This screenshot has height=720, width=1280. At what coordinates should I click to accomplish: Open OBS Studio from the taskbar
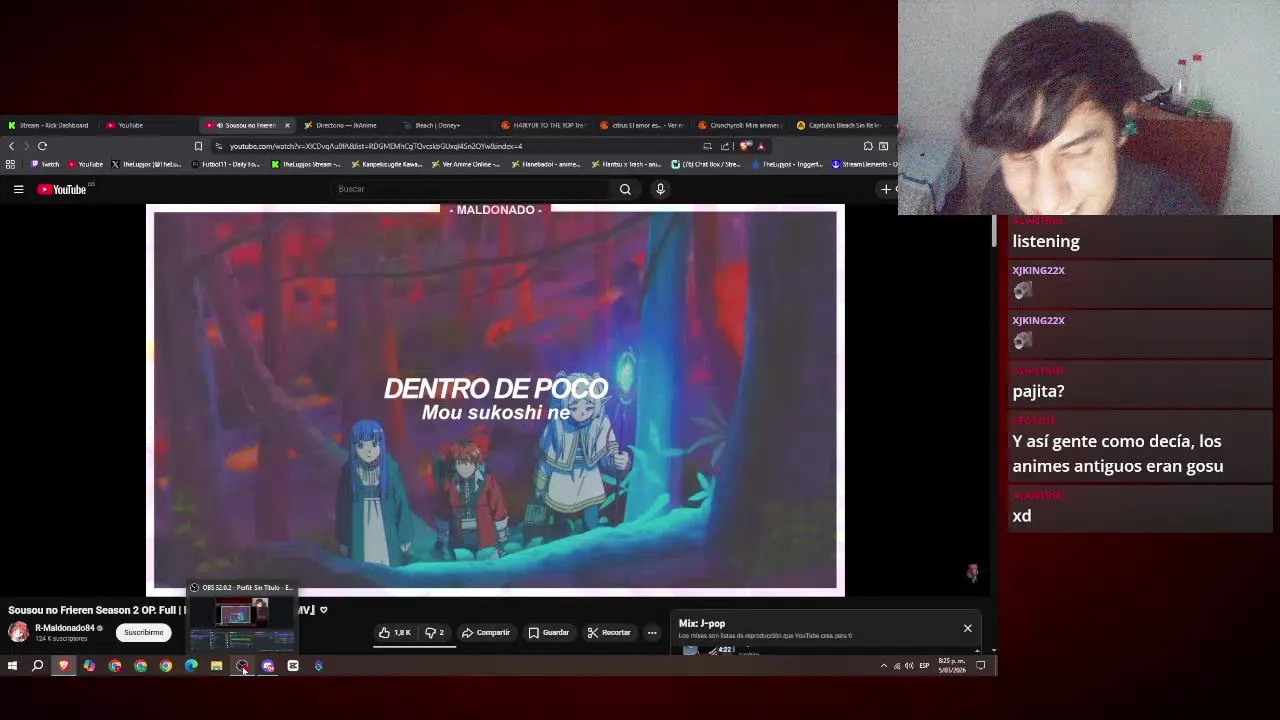[242, 666]
